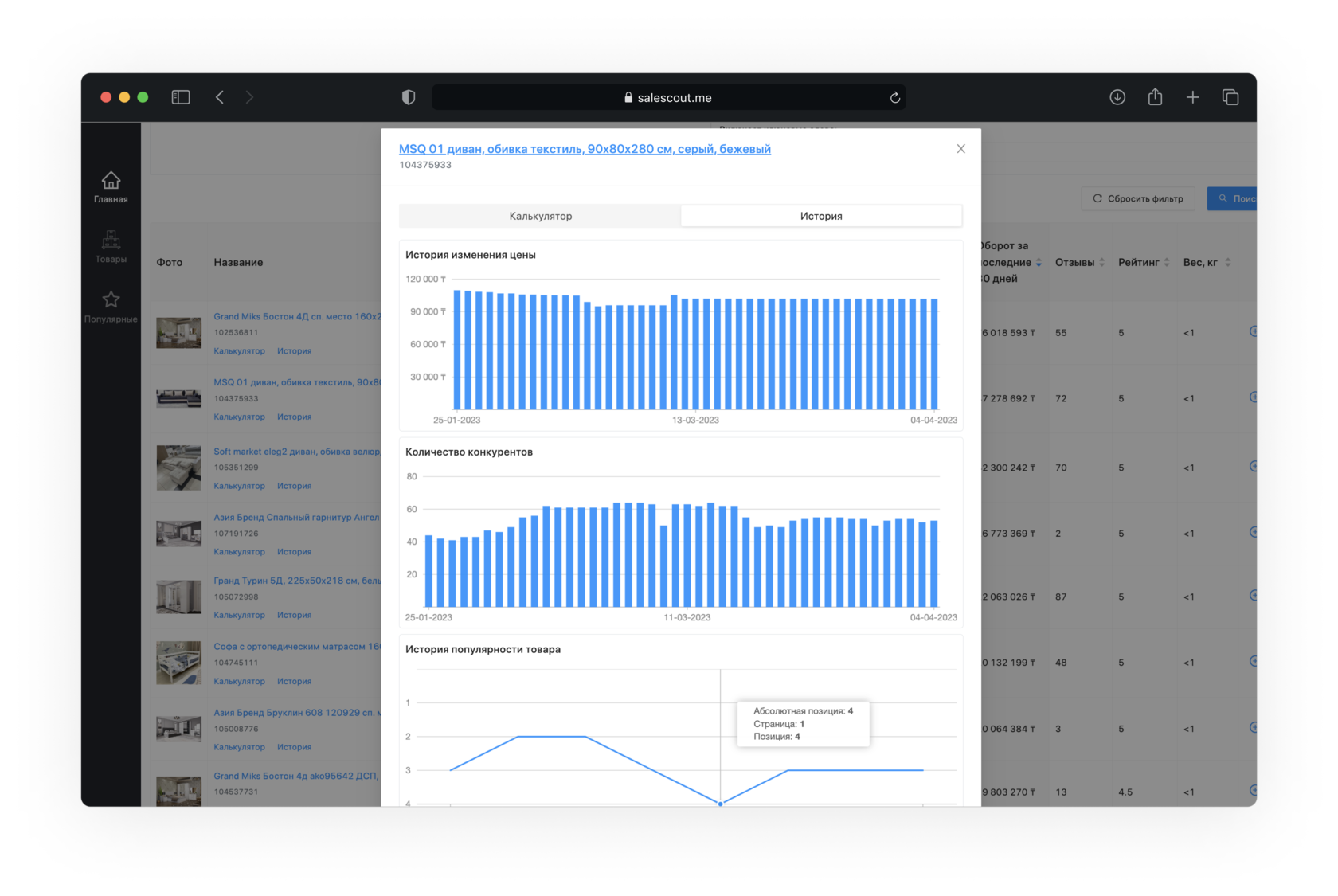Open Калькулятор for Grand Miks Бостон 4Д
Viewport: 1338px width, 896px height.
pyautogui.click(x=239, y=350)
